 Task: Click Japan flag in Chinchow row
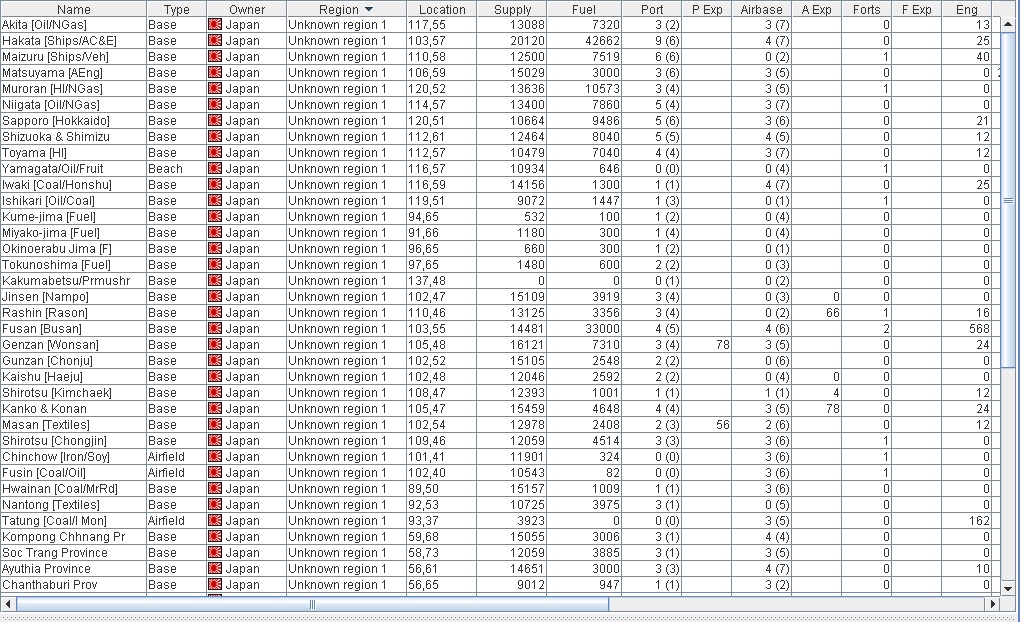coord(215,457)
